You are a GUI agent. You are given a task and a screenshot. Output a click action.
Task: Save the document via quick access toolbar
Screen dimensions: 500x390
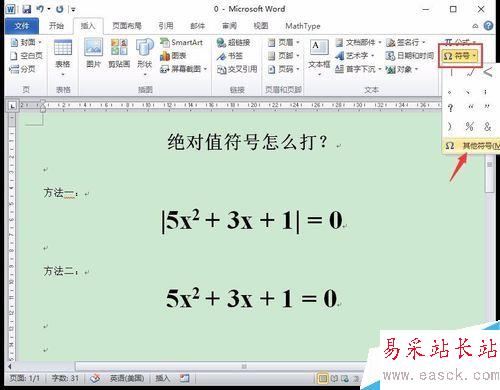(27, 9)
